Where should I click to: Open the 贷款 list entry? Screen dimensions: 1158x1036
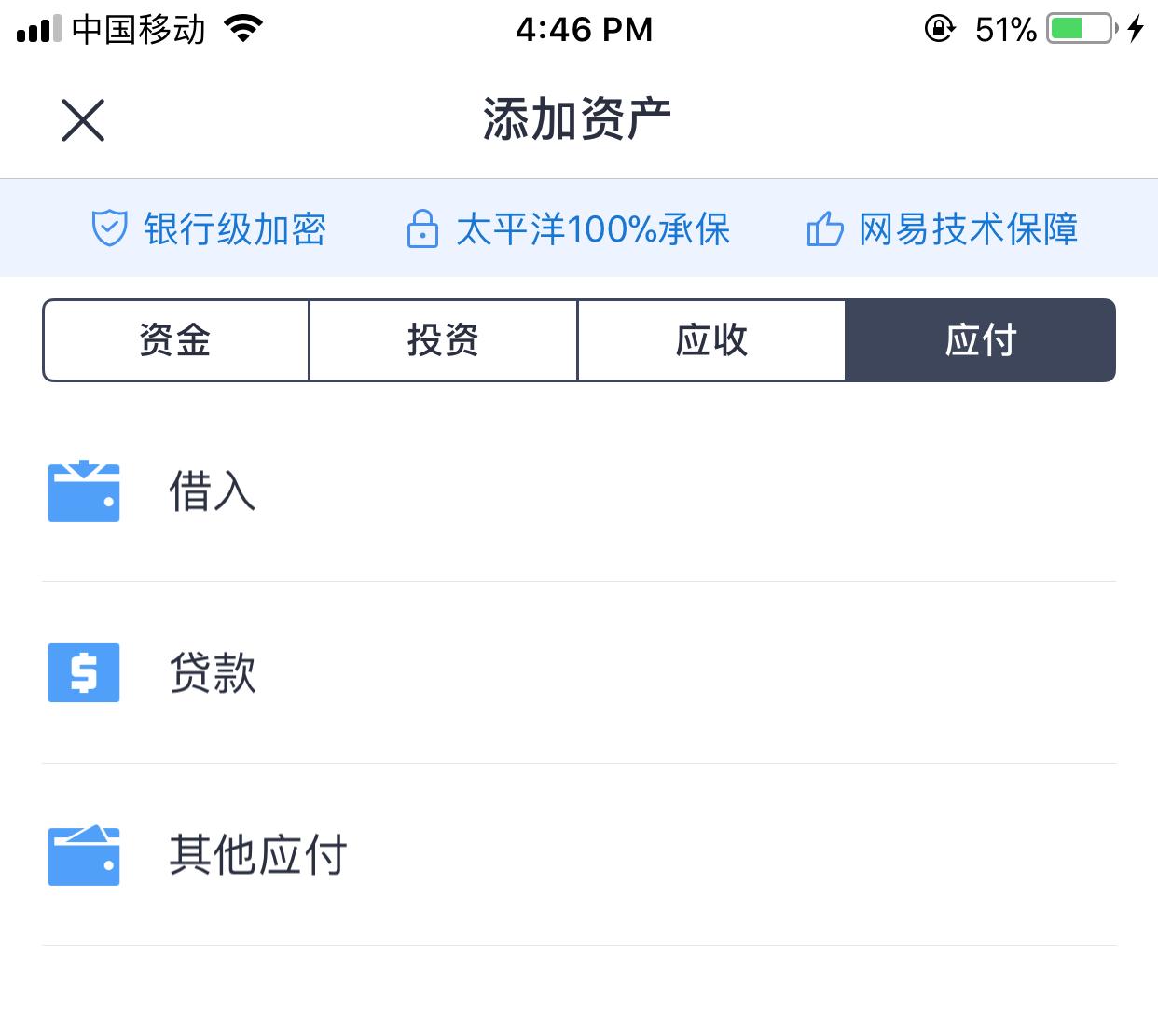579,672
